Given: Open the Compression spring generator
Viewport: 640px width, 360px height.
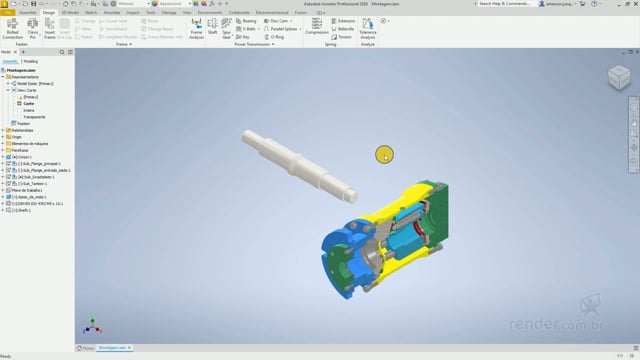Looking at the screenshot, I should [x=317, y=26].
